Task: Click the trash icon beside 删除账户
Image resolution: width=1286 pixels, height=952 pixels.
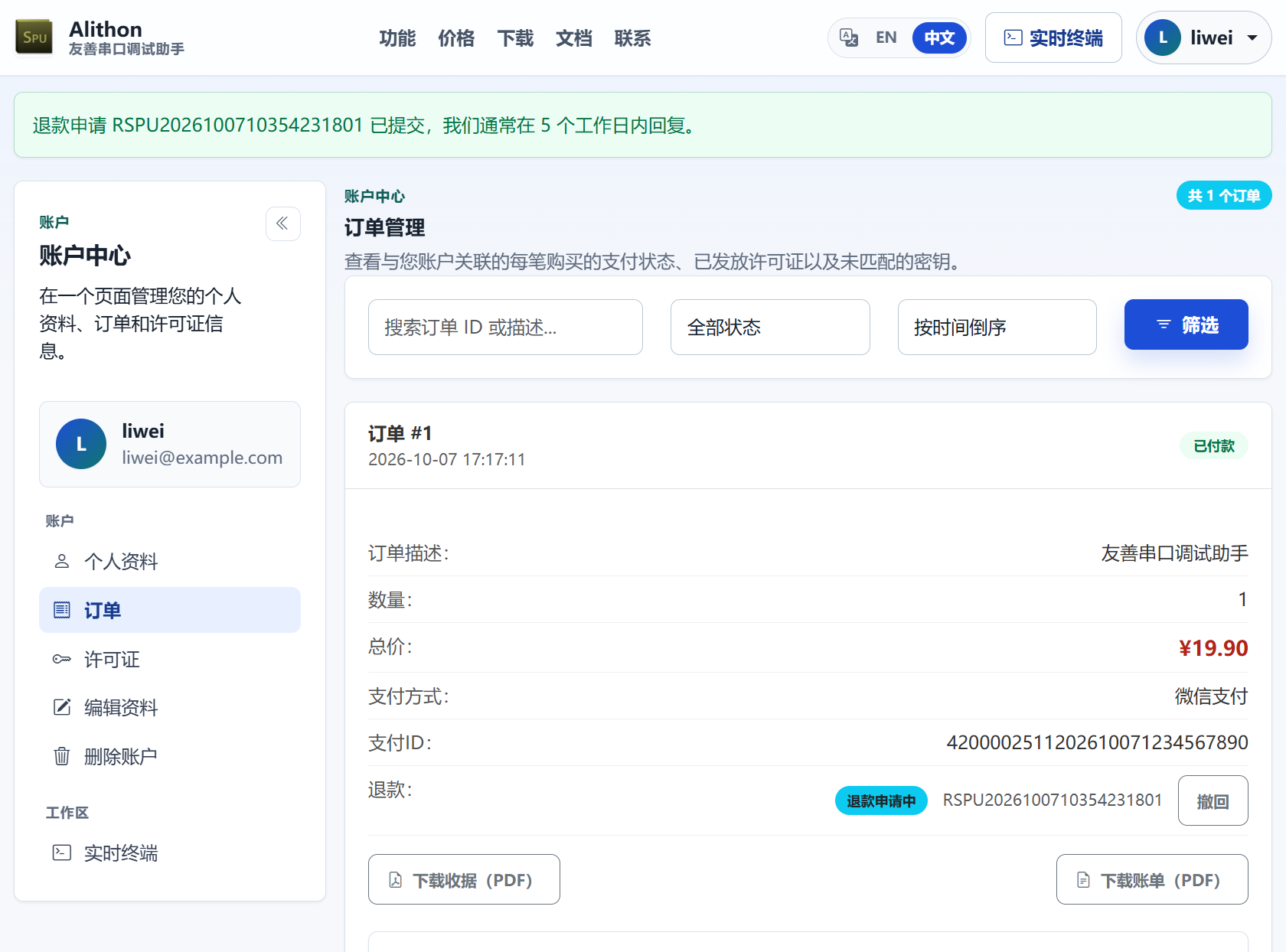Action: click(x=62, y=756)
